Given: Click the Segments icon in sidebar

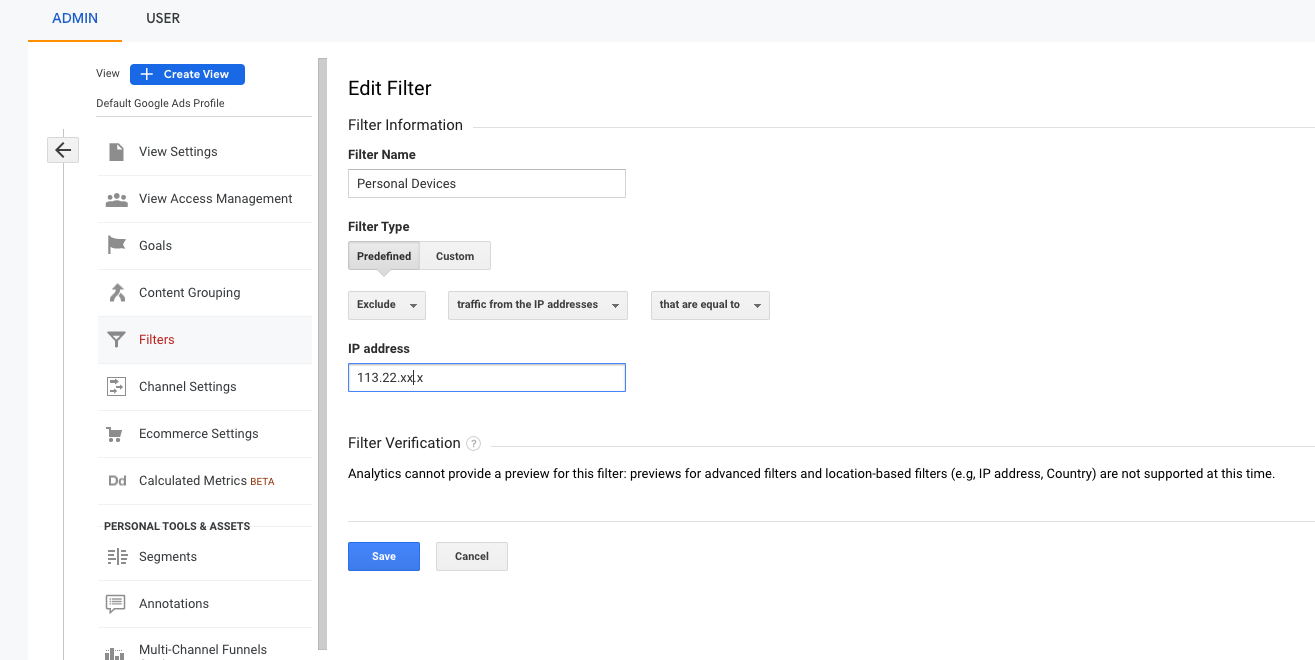Looking at the screenshot, I should (x=117, y=557).
